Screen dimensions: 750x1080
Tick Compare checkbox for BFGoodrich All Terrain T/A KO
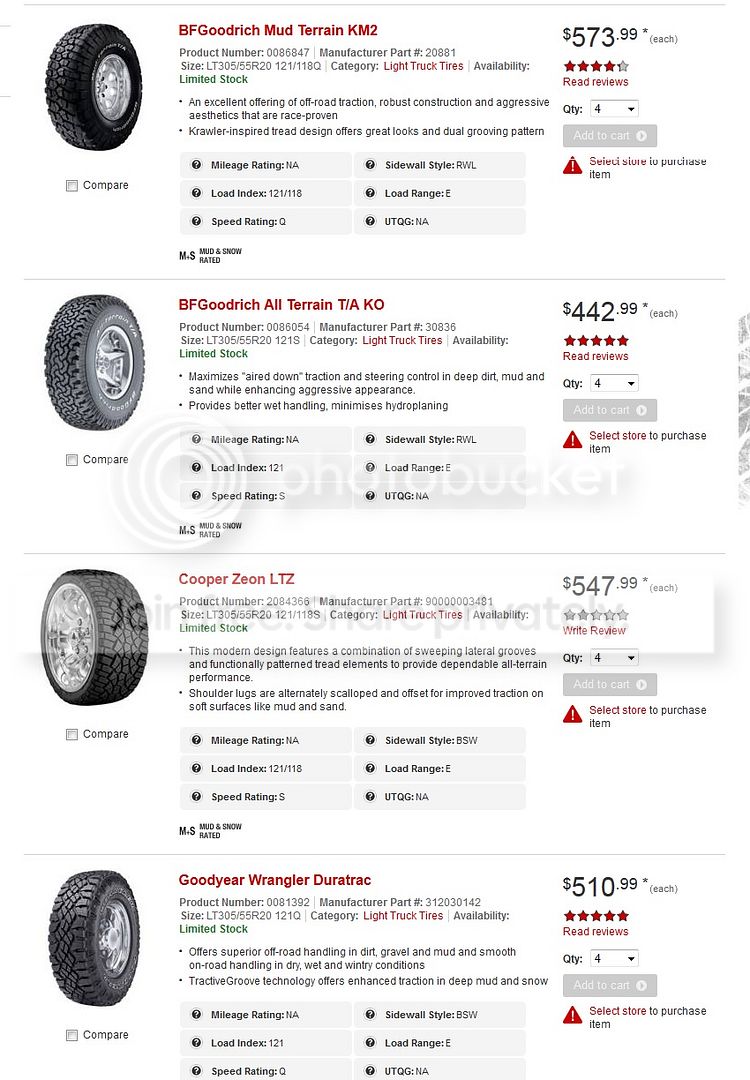point(72,460)
